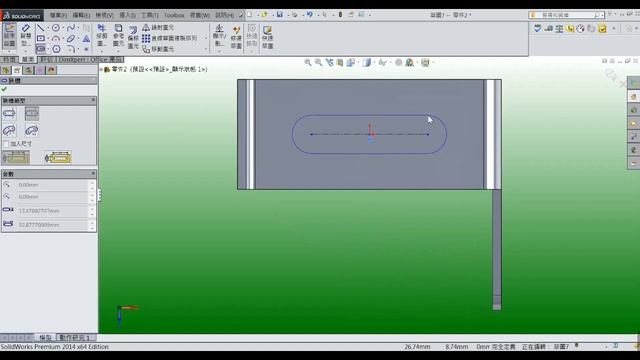
Task: Open the Window menu
Action: click(x=200, y=15)
